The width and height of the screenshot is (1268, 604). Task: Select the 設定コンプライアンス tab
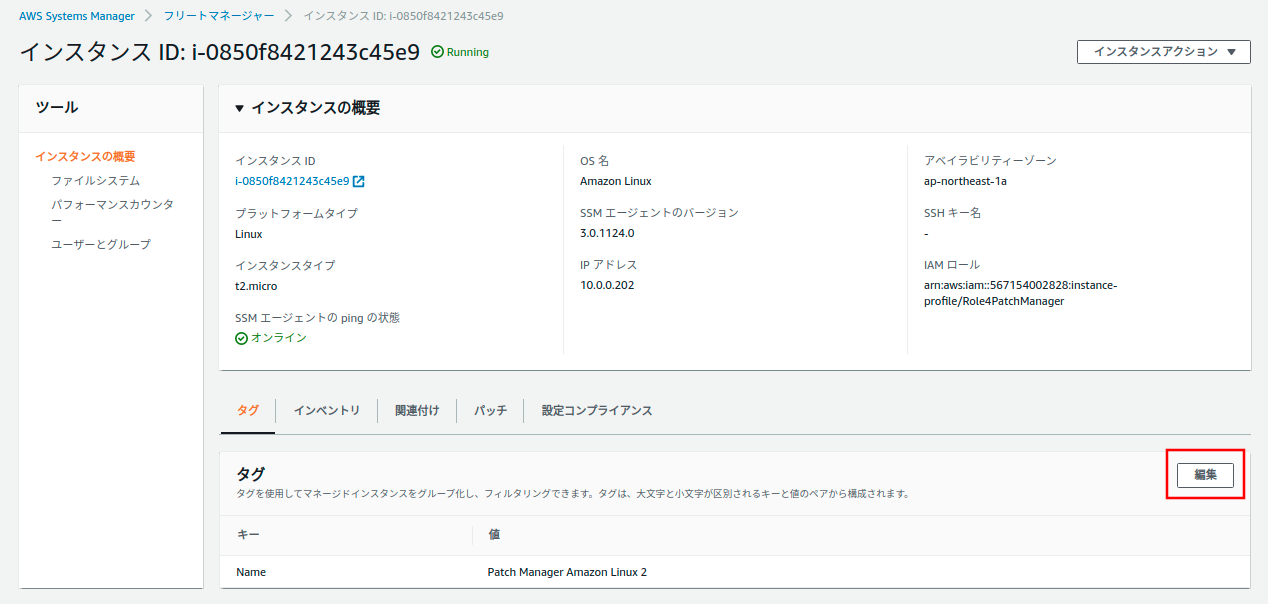click(597, 410)
